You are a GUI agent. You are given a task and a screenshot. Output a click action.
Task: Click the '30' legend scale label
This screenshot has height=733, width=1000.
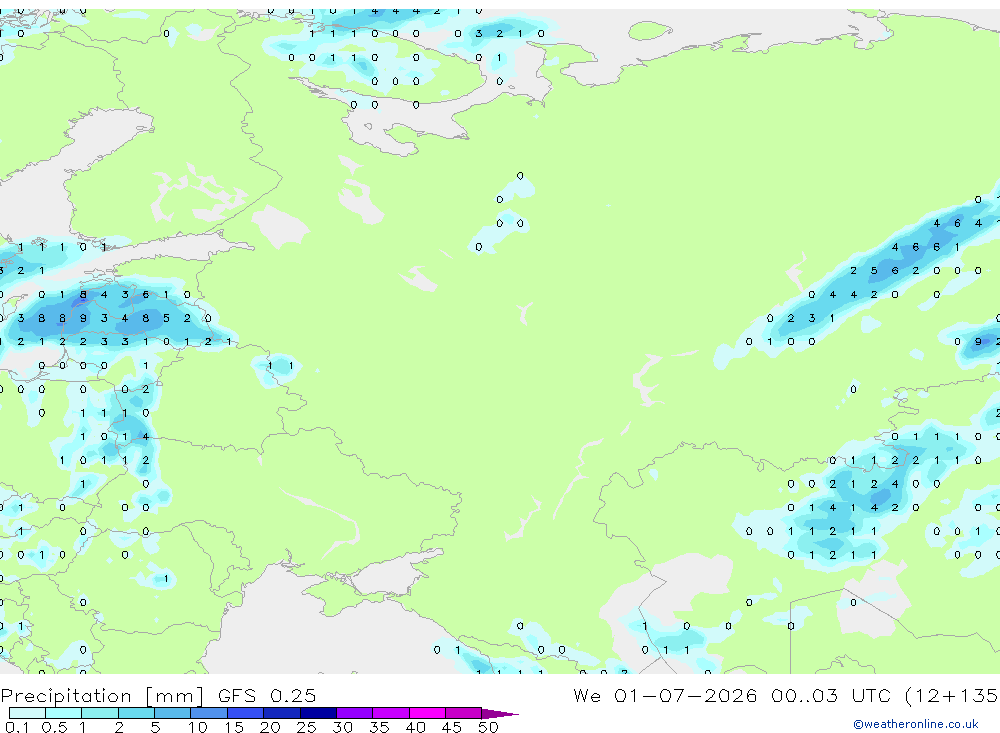click(x=342, y=727)
